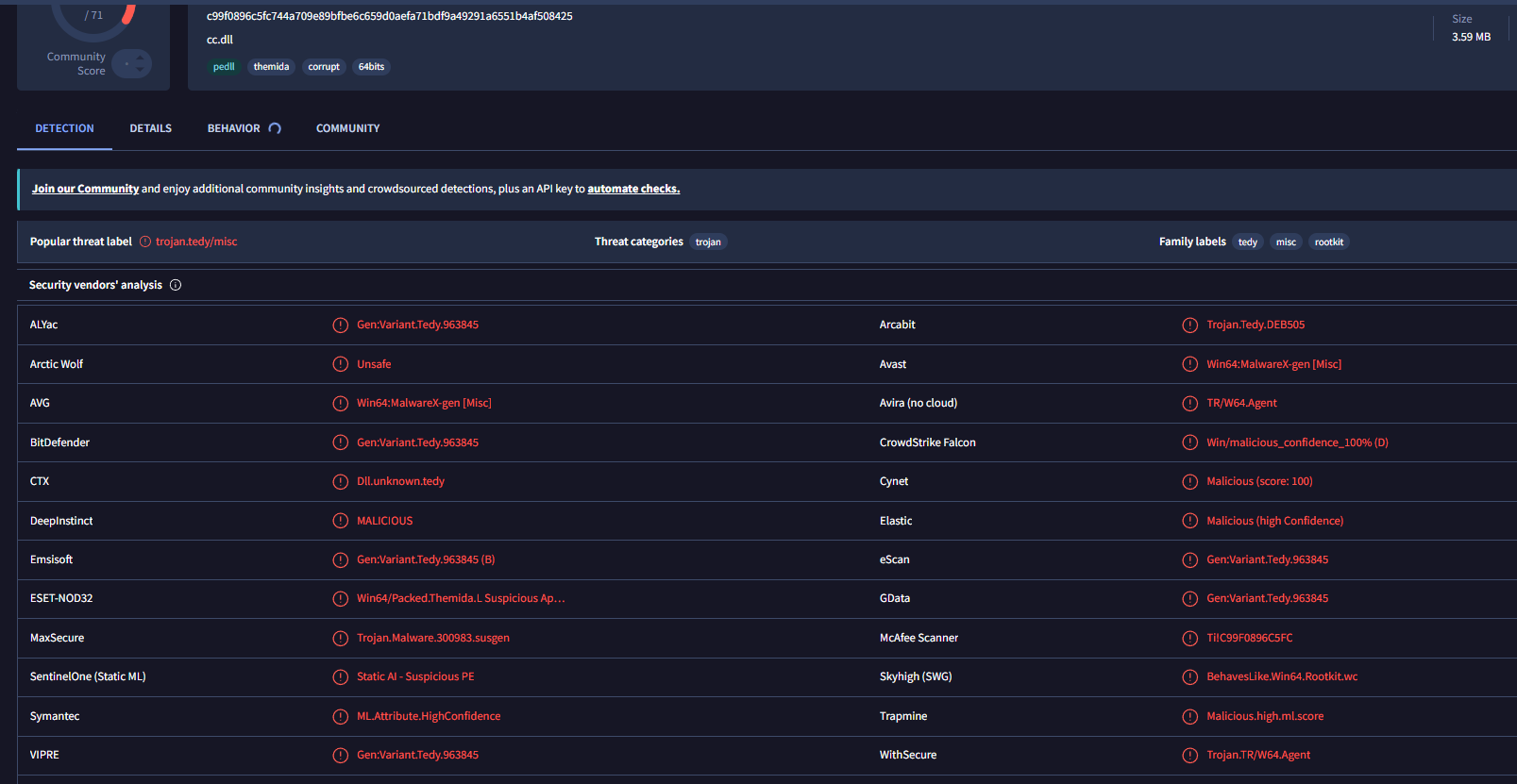
Task: Click the Avast warning icon
Action: pyautogui.click(x=1190, y=364)
